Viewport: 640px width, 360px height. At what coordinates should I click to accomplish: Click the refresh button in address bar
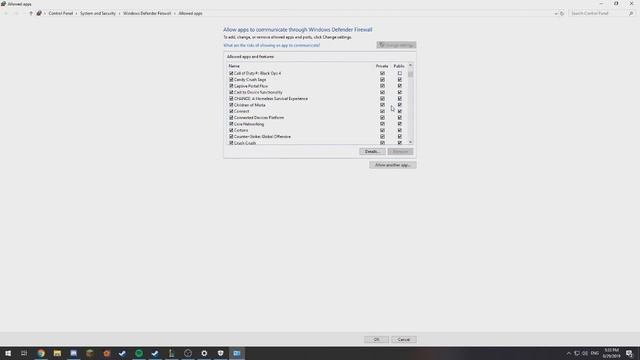562,13
